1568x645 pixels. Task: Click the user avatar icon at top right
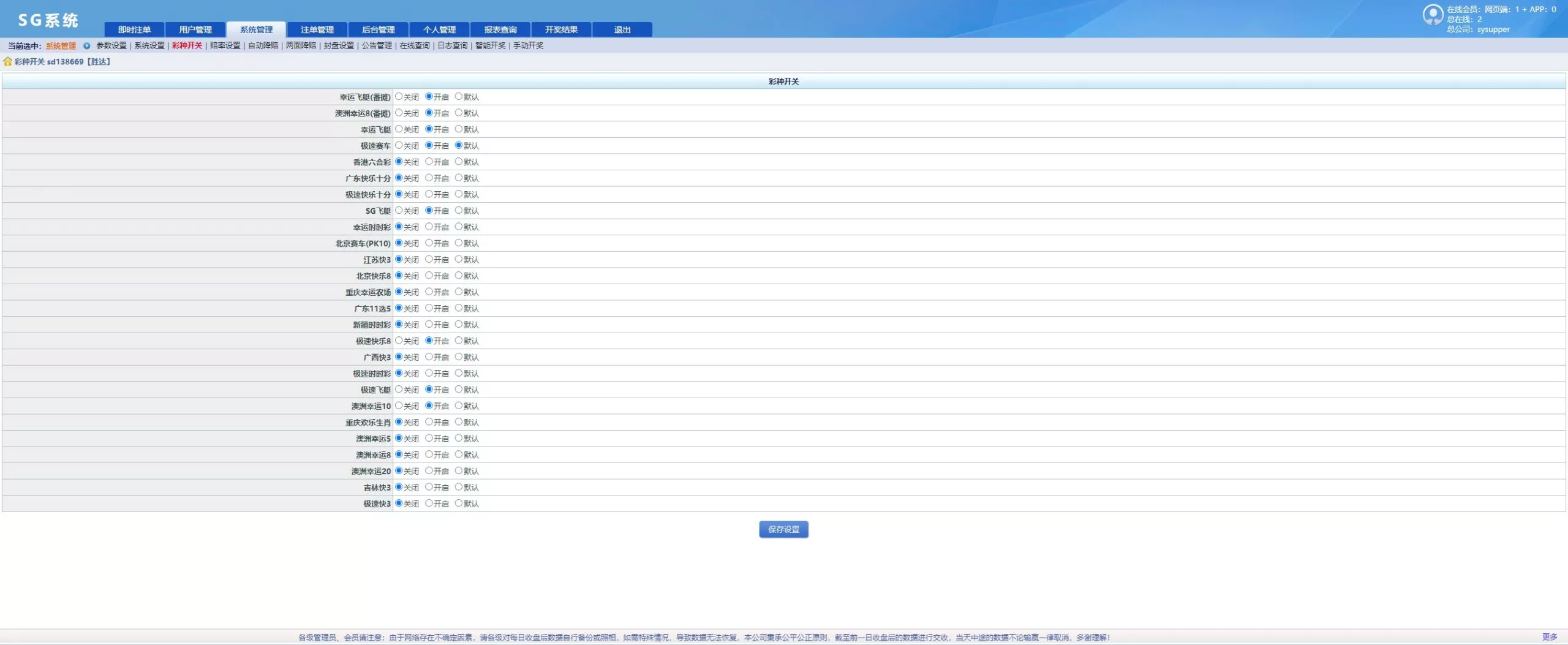point(1433,15)
